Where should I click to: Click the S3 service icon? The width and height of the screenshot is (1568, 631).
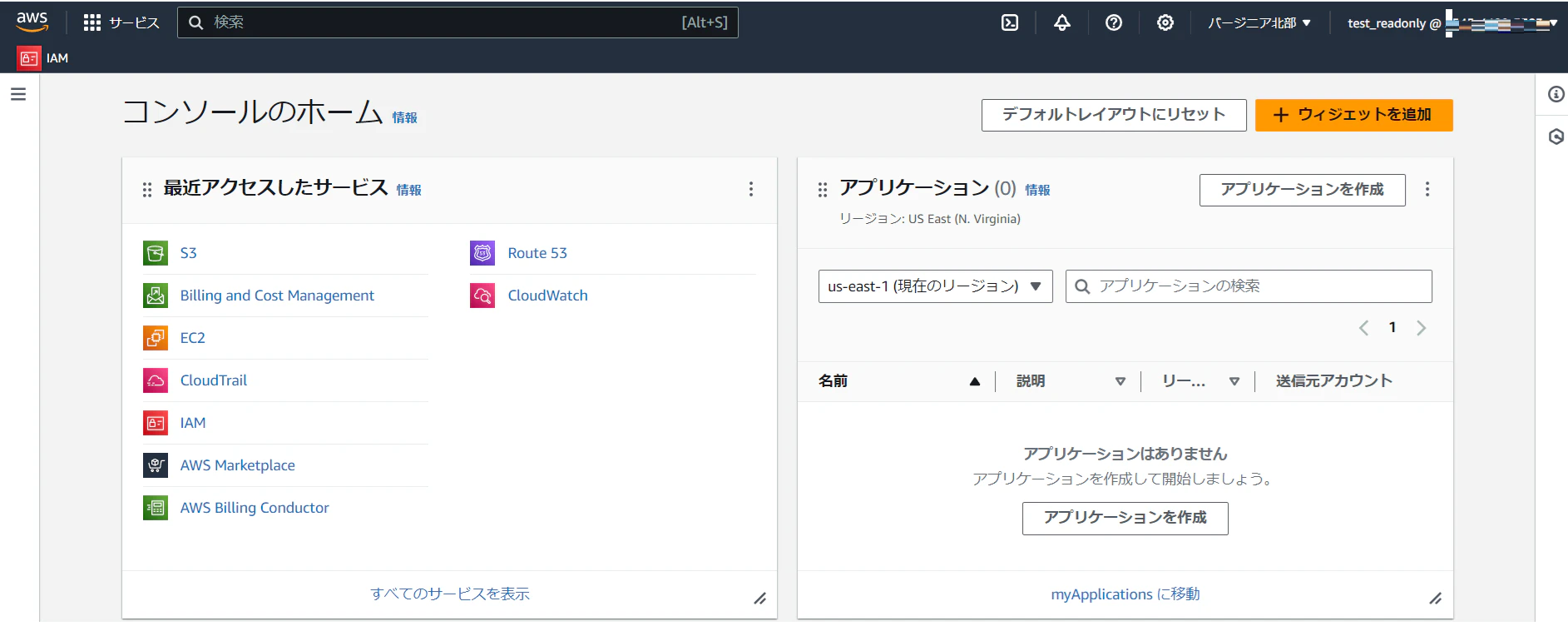pyautogui.click(x=156, y=253)
